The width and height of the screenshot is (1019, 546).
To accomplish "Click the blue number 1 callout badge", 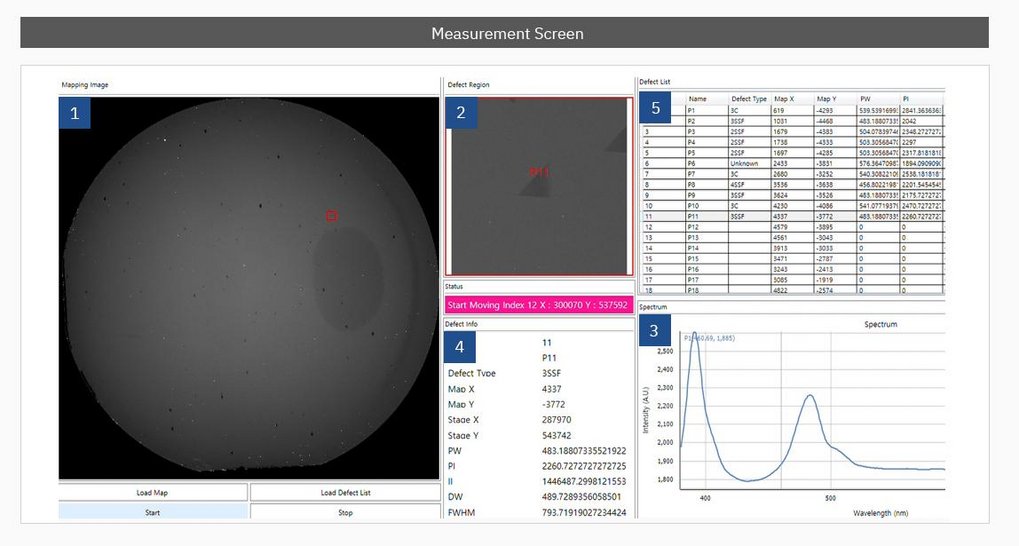I will click(75, 113).
